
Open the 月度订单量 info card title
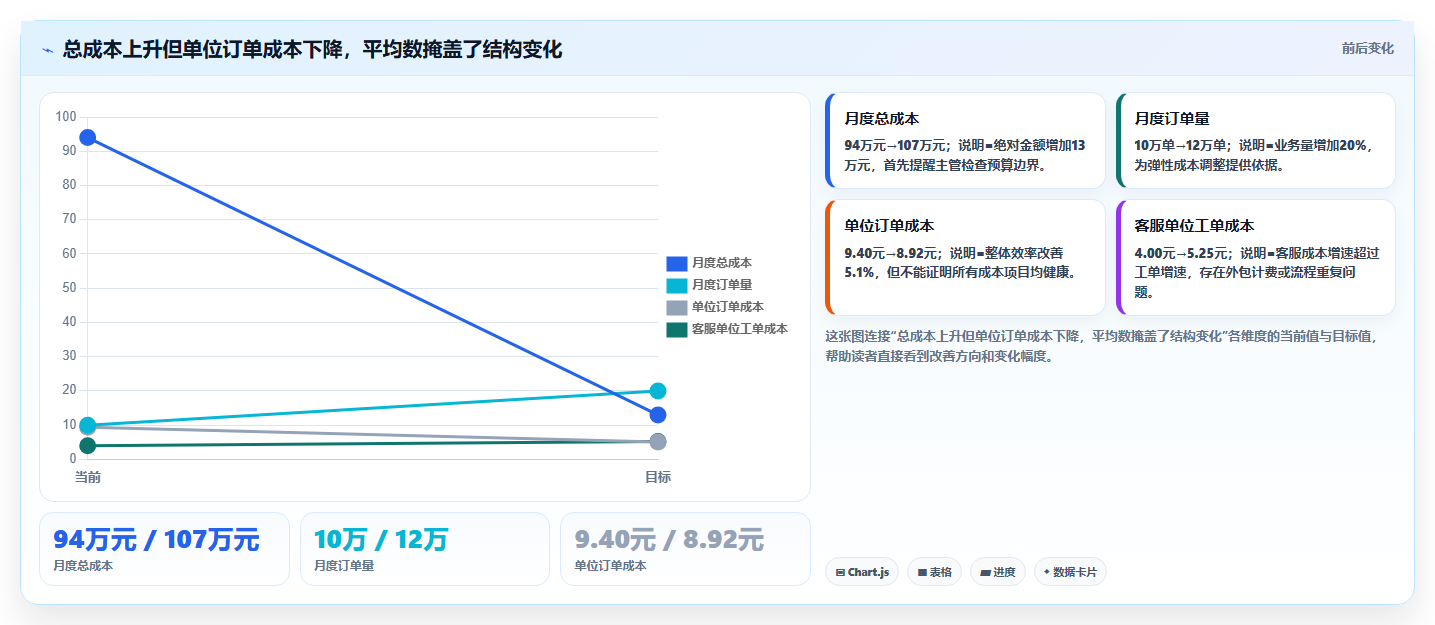1172,118
